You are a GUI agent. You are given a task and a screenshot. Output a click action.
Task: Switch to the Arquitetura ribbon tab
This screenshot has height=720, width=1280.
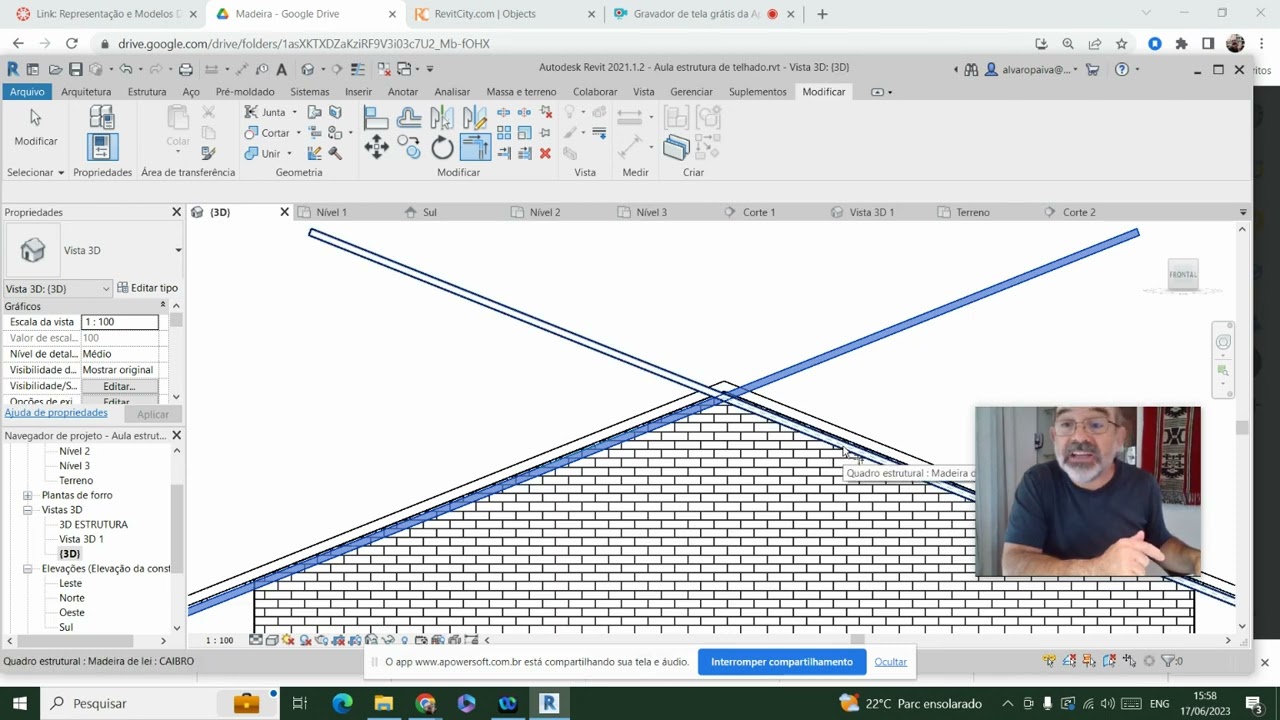click(x=86, y=91)
